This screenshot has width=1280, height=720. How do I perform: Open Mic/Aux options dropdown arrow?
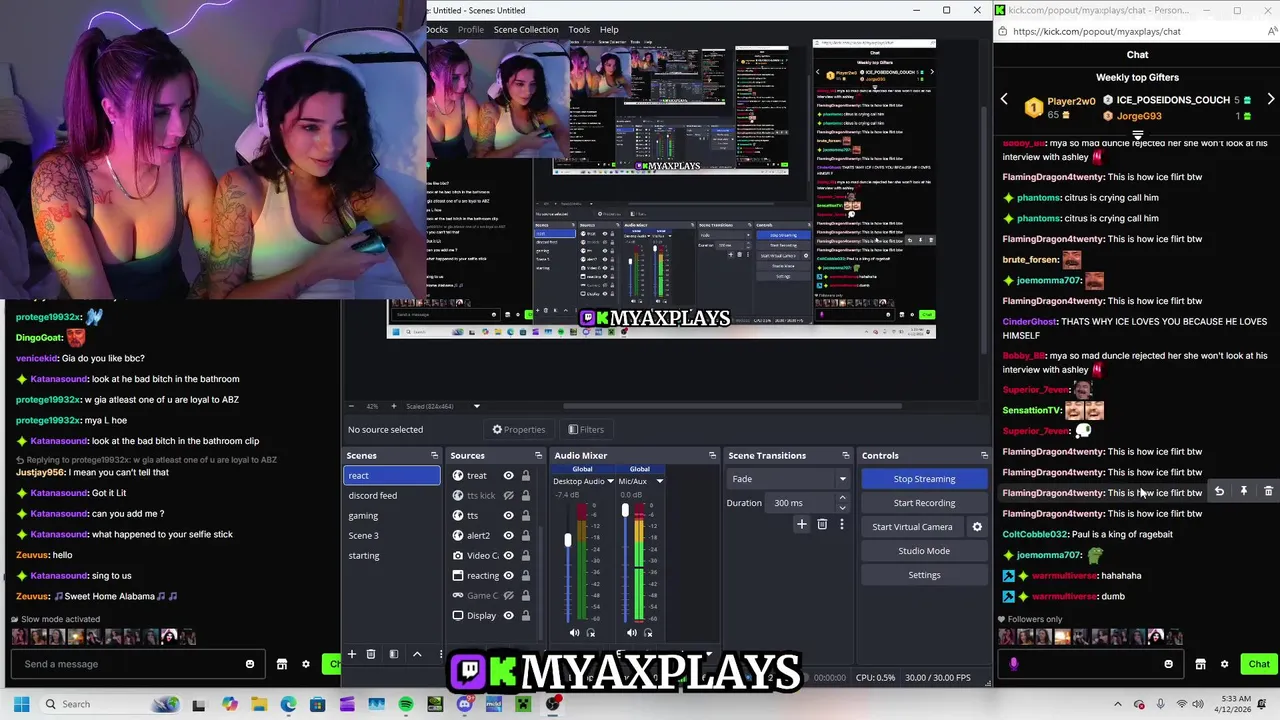tap(659, 481)
